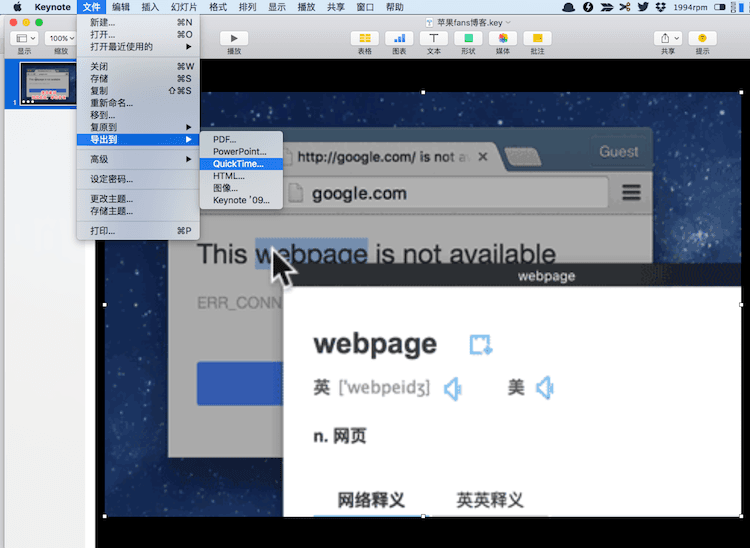Export to PDF... from submenu

coord(242,139)
